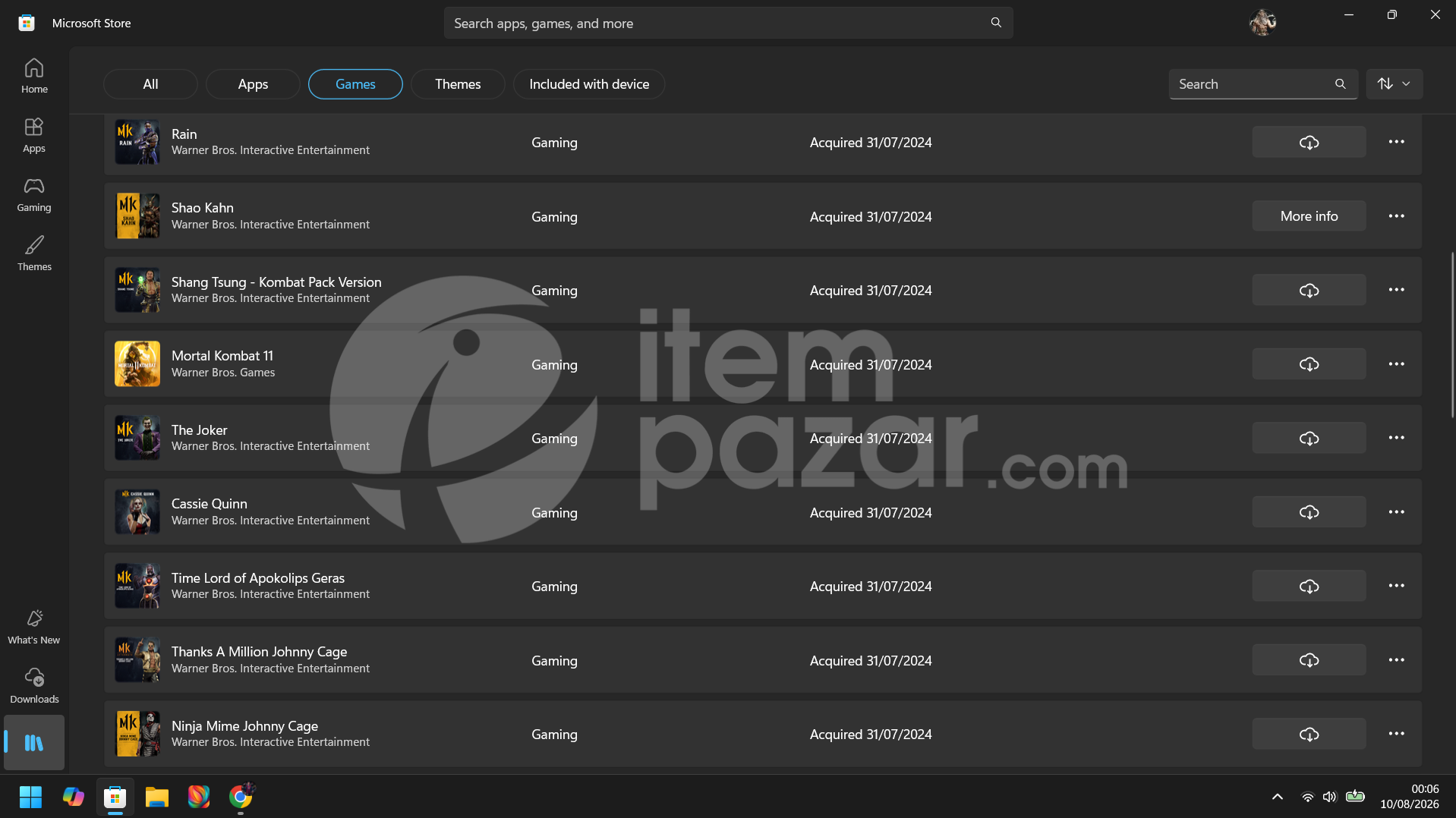
Task: Open Rain game thumbnail
Action: click(x=137, y=142)
